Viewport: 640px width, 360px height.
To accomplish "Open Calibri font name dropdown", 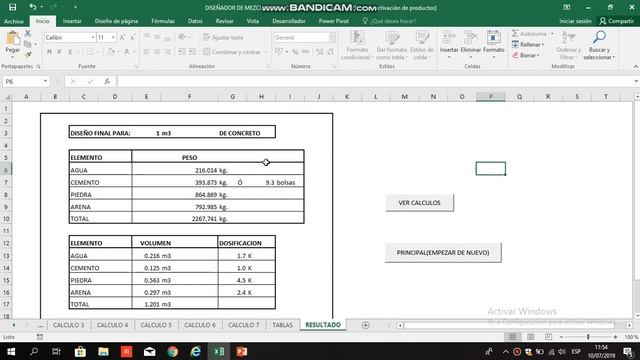I will click(x=93, y=38).
